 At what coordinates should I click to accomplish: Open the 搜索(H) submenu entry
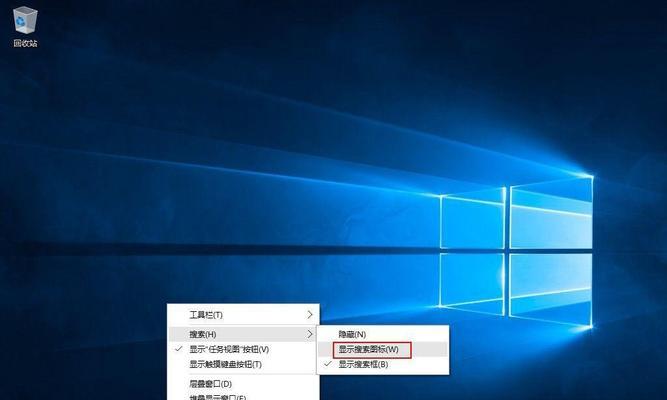[x=243, y=334]
